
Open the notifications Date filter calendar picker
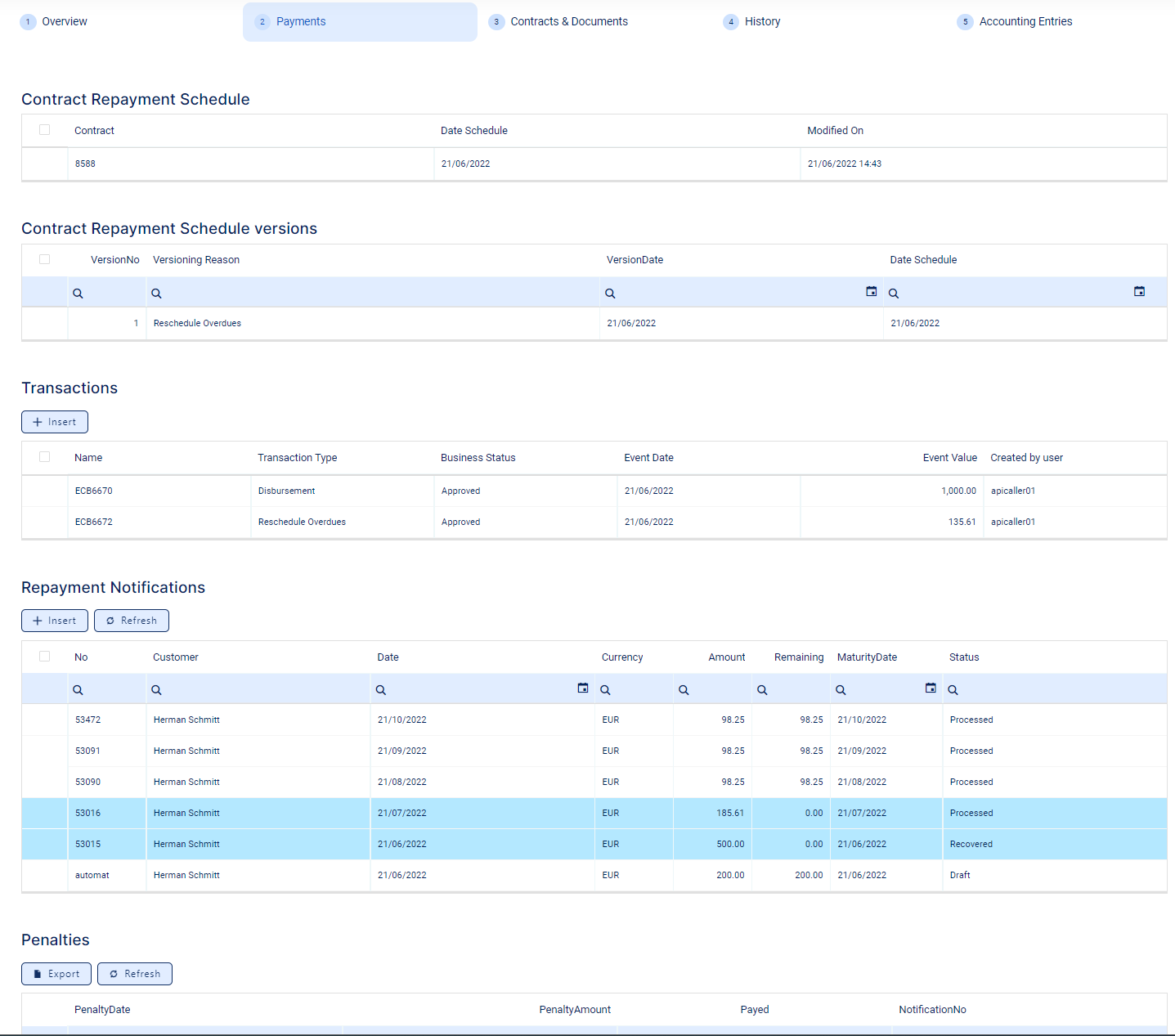point(582,688)
